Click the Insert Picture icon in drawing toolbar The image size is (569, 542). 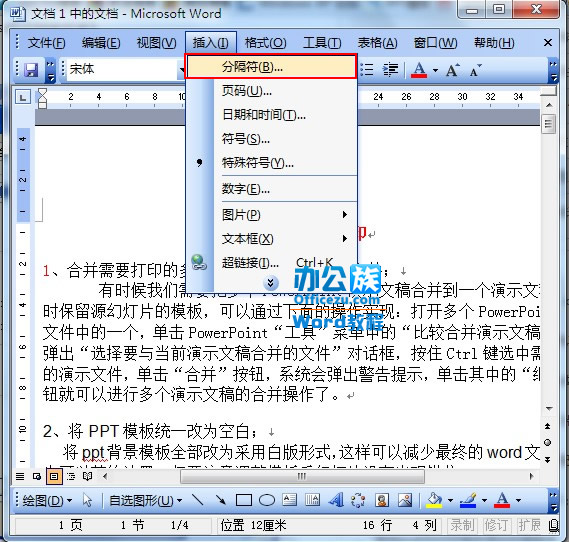(x=405, y=500)
